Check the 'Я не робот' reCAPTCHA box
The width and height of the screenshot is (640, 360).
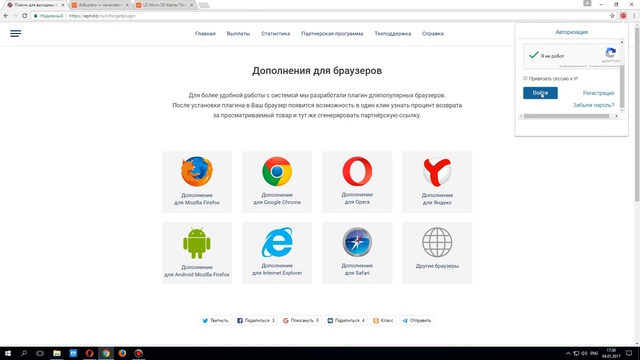(x=533, y=55)
